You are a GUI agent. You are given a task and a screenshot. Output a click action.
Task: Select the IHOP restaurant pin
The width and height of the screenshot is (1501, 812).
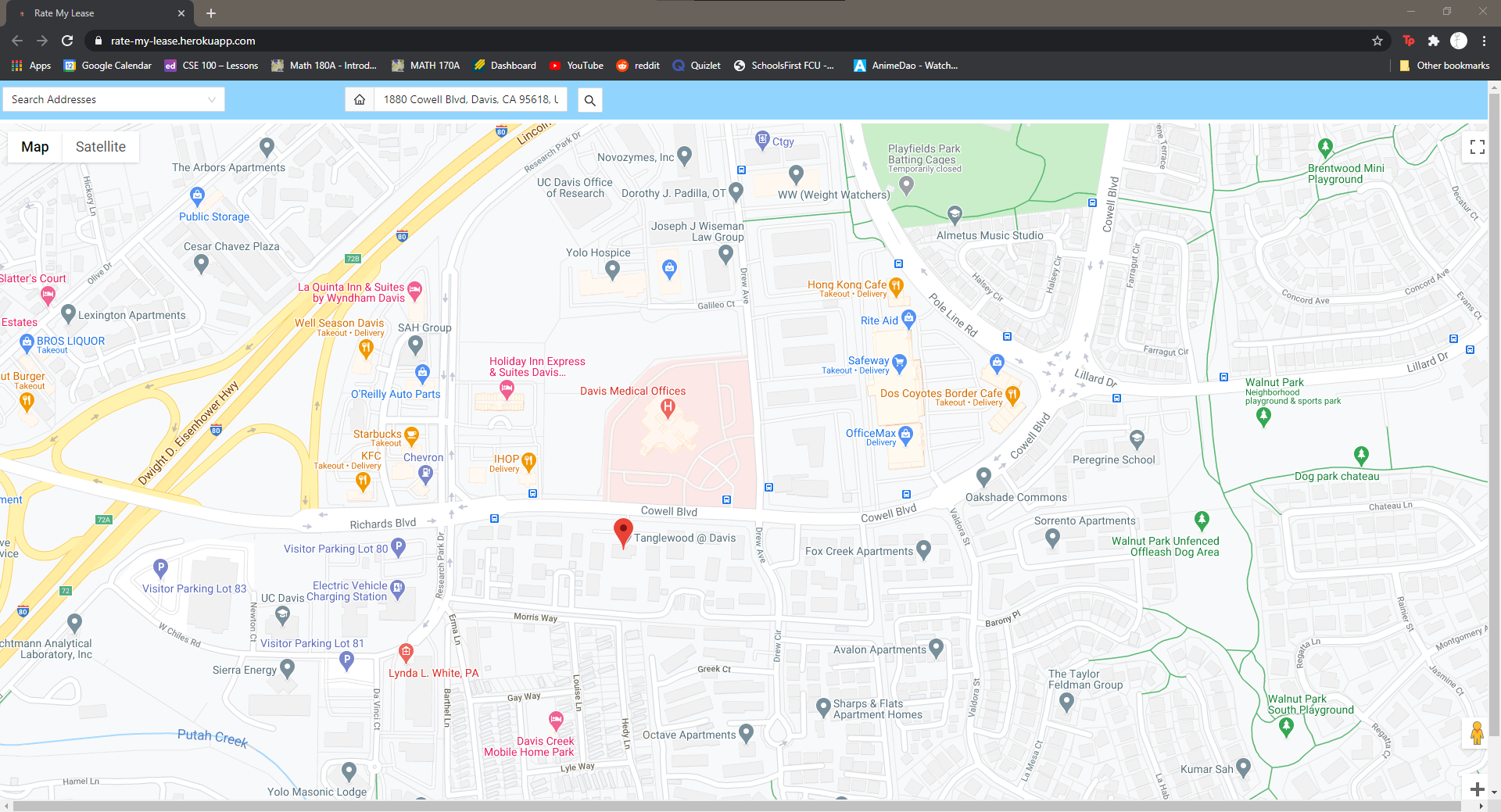pos(528,461)
